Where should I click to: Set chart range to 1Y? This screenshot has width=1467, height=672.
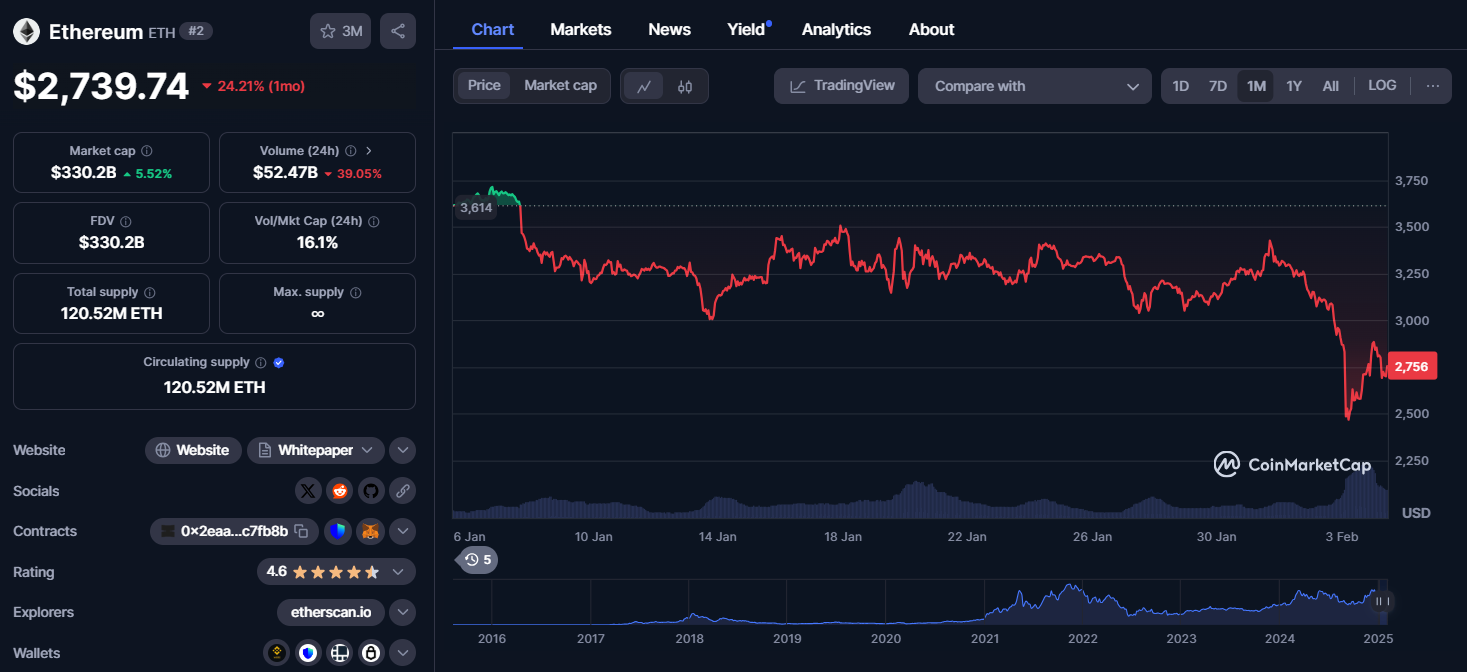tap(1294, 86)
